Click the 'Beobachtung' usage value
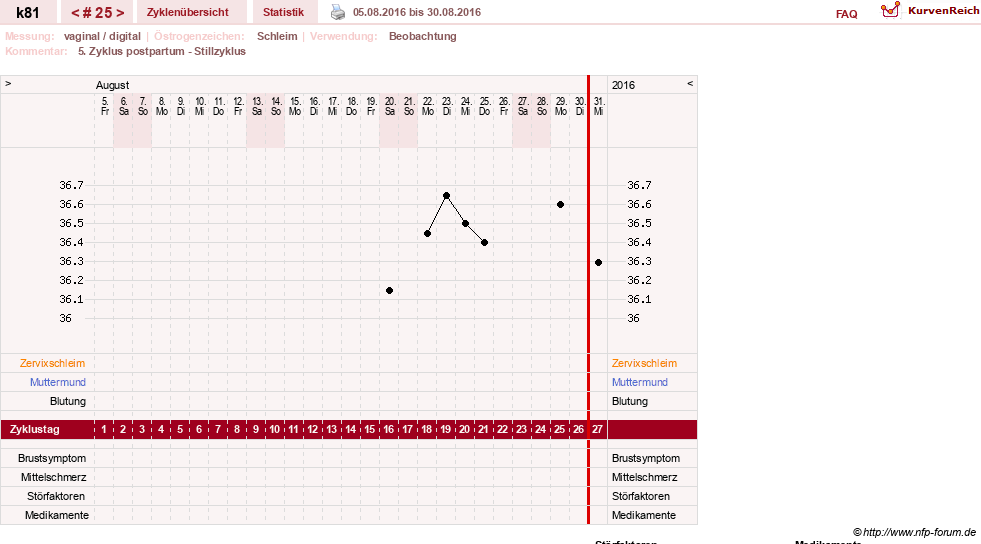 [x=422, y=36]
